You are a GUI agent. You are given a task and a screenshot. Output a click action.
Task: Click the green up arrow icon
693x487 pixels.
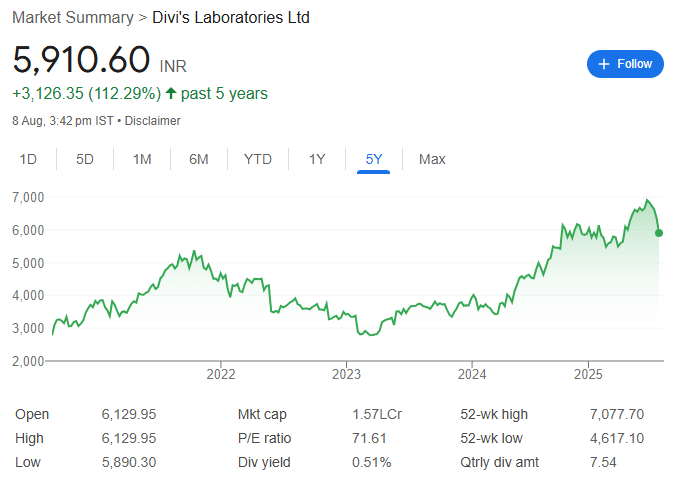click(x=171, y=93)
